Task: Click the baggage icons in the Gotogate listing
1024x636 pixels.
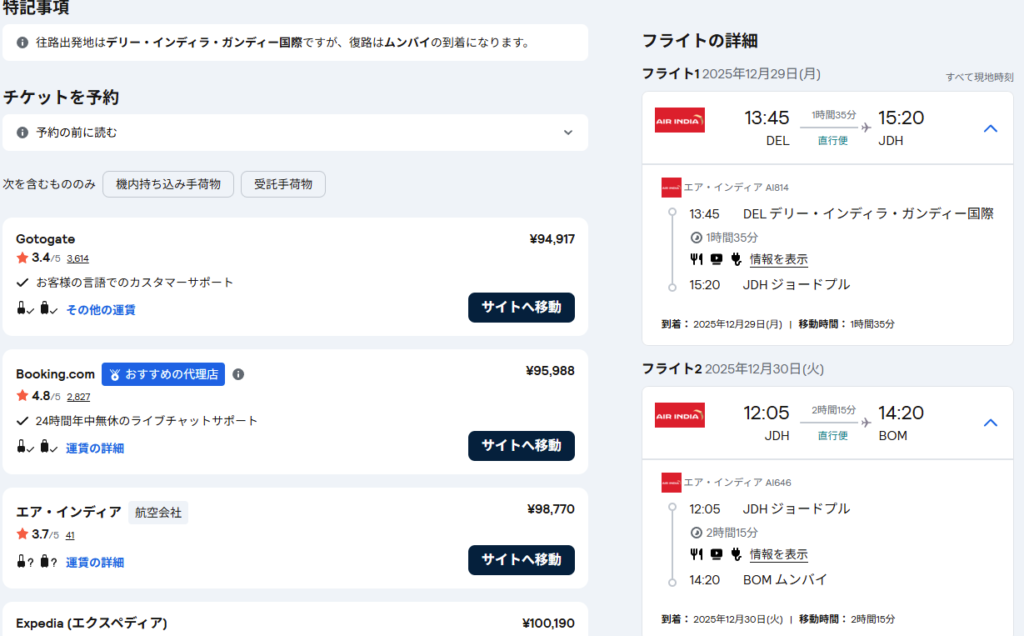Action: click(x=37, y=309)
